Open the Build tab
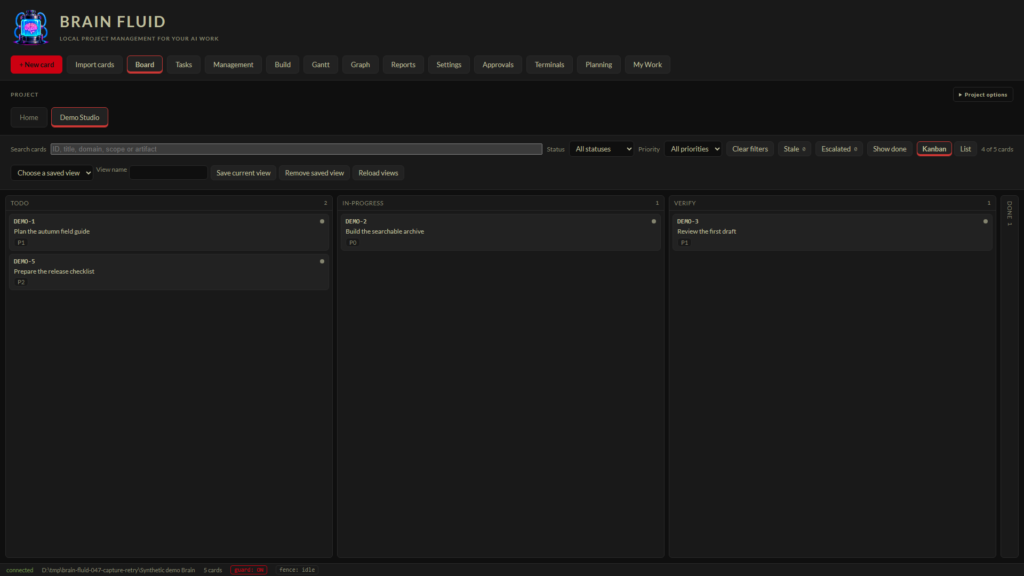1024x576 pixels. pos(283,65)
